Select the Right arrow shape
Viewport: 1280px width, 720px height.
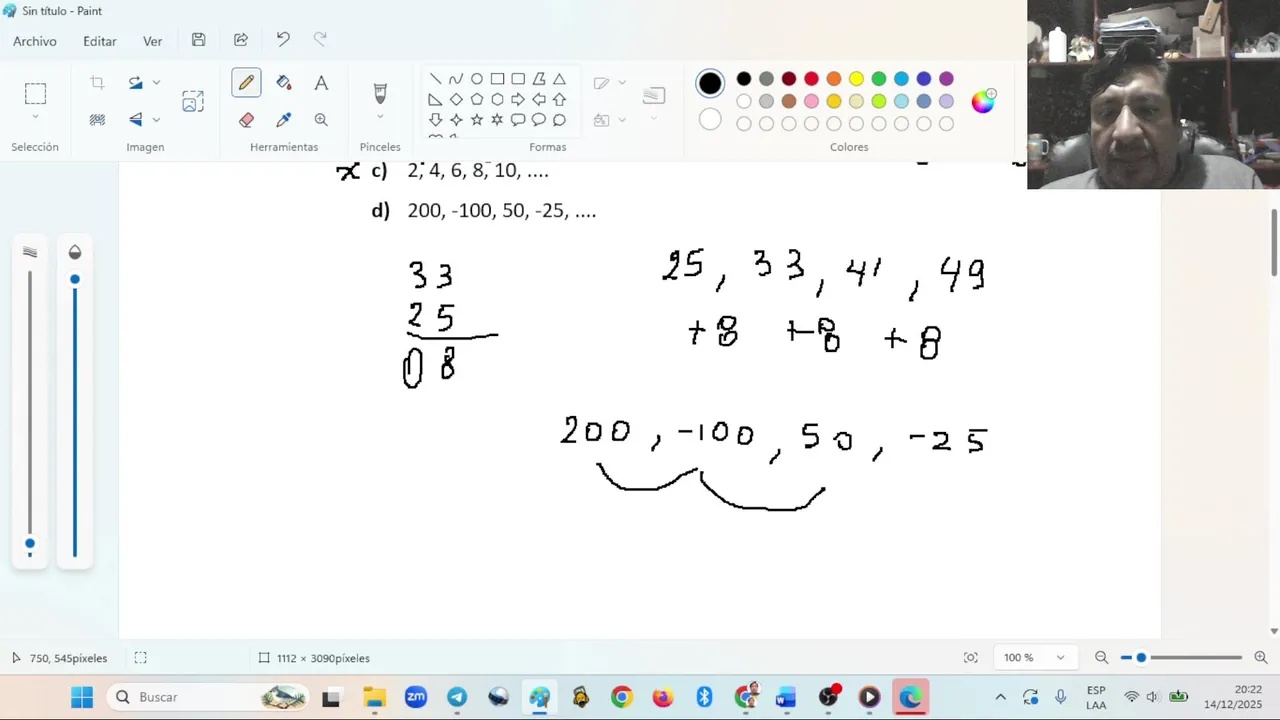click(x=518, y=99)
